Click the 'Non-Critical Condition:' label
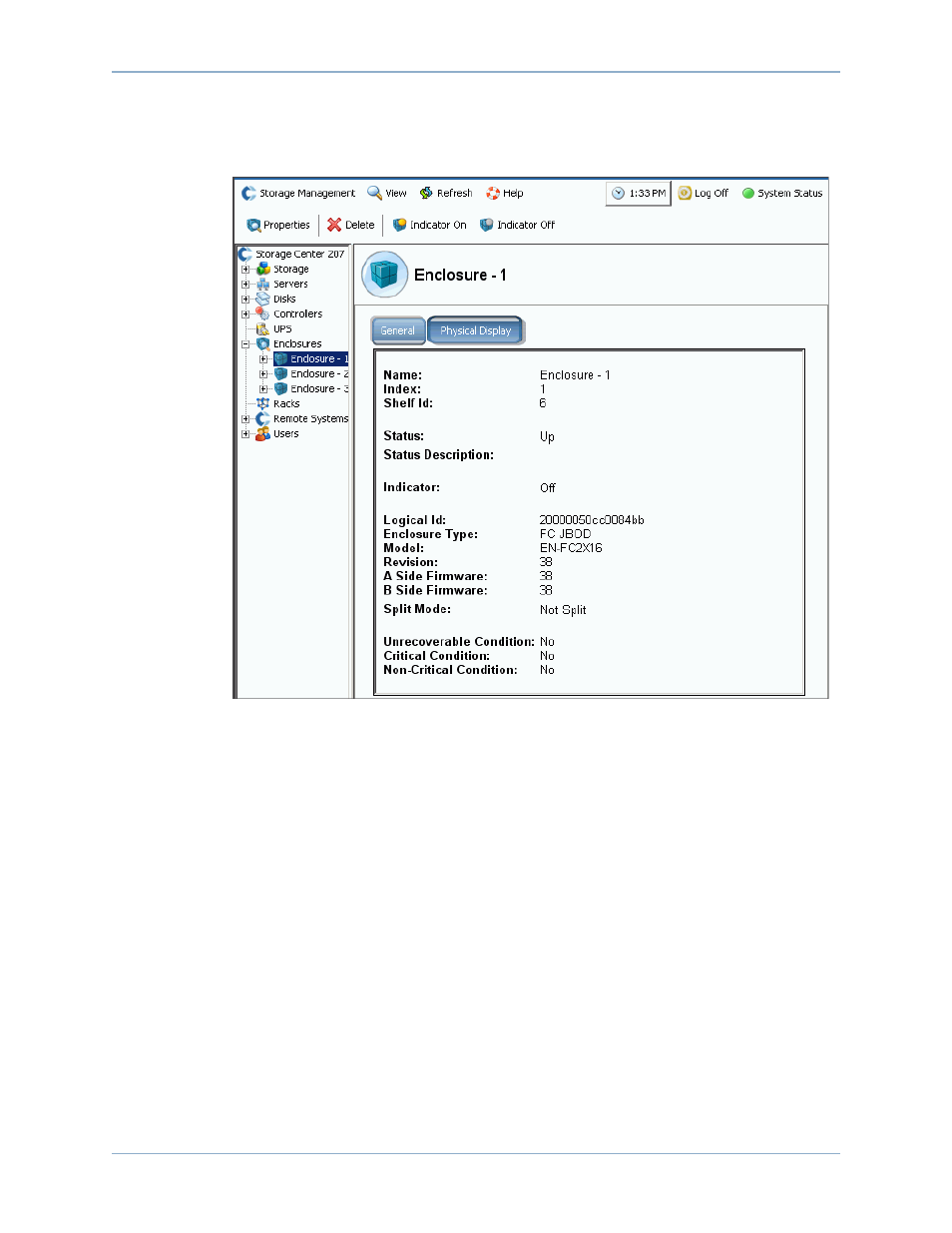The width and height of the screenshot is (952, 1233). click(x=450, y=670)
